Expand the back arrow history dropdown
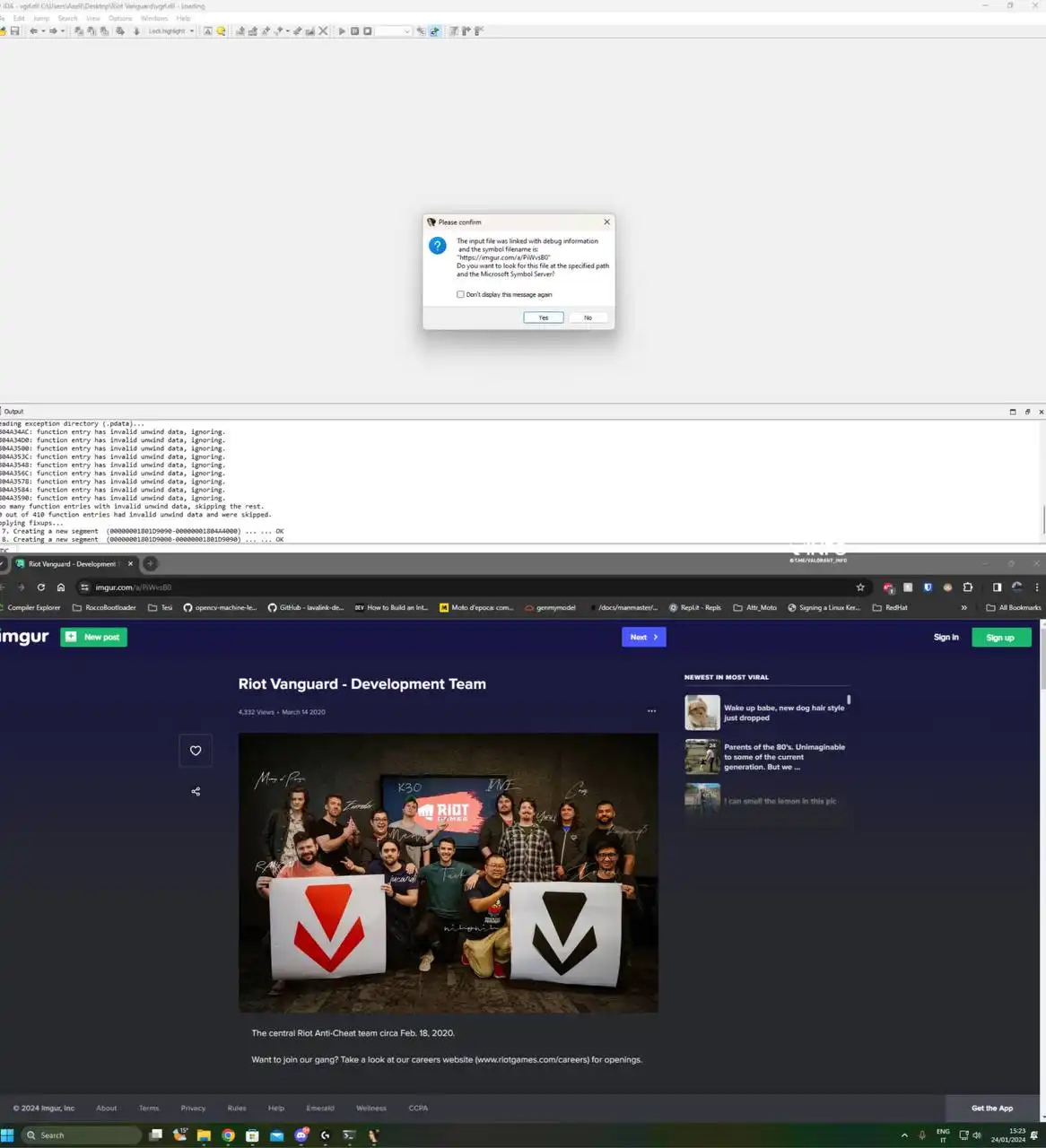 click(43, 31)
